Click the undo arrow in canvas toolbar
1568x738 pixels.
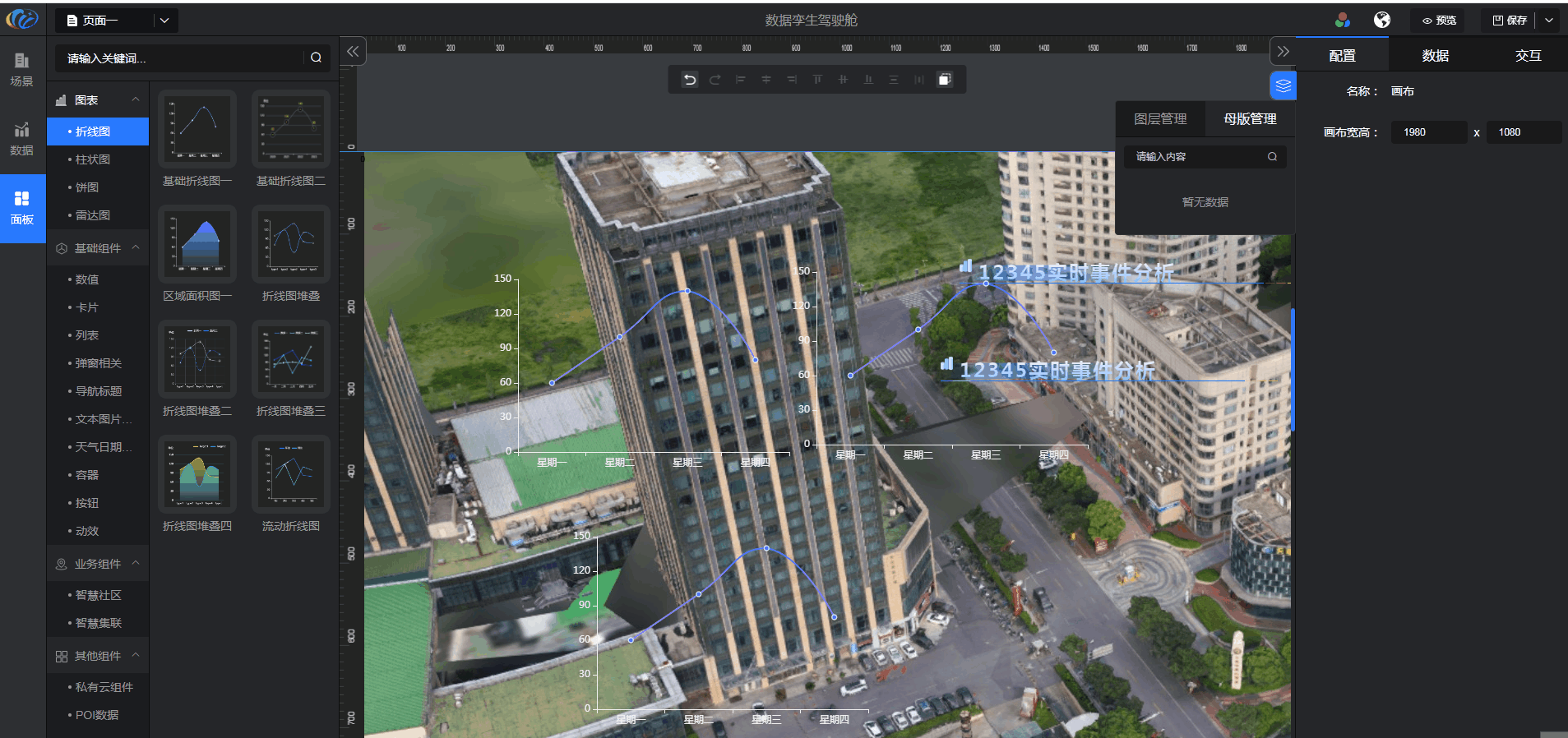(x=690, y=80)
